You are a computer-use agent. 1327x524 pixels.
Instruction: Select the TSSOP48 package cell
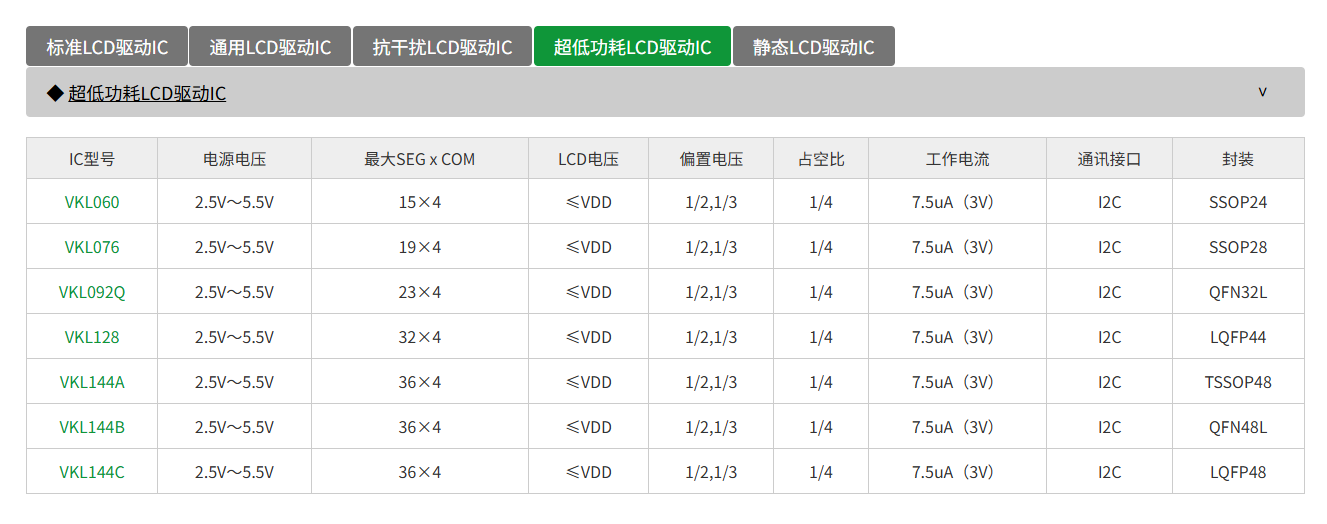(1237, 382)
